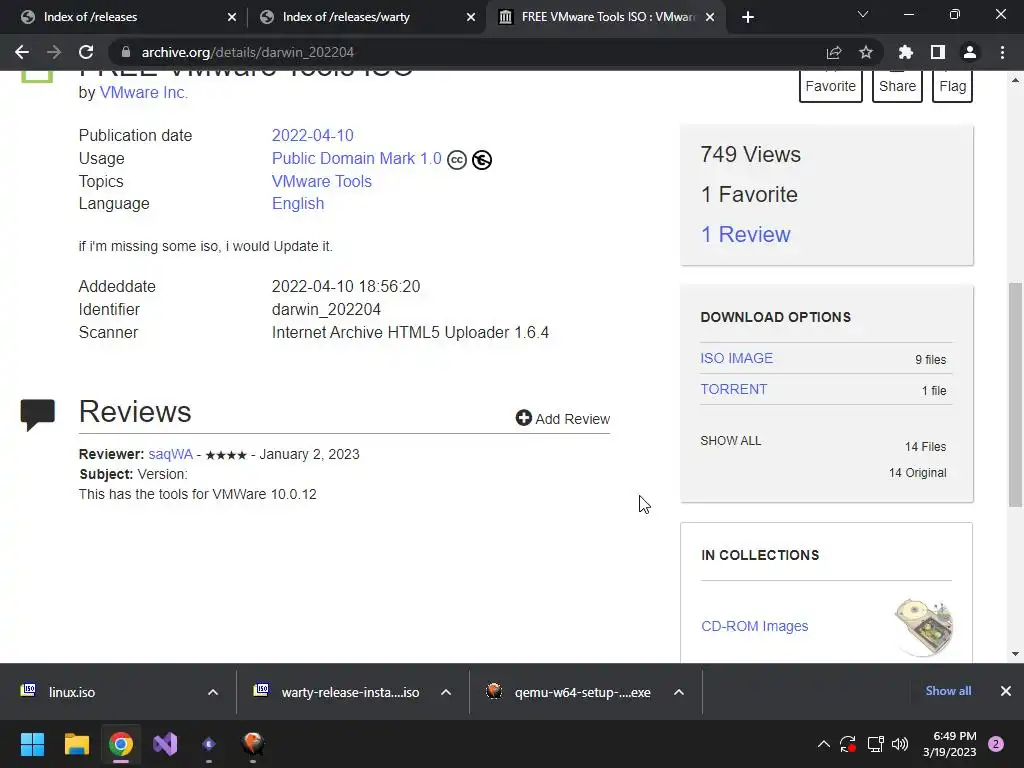The image size is (1024, 768).
Task: Open the CD-ROM Images collection link
Action: point(754,626)
